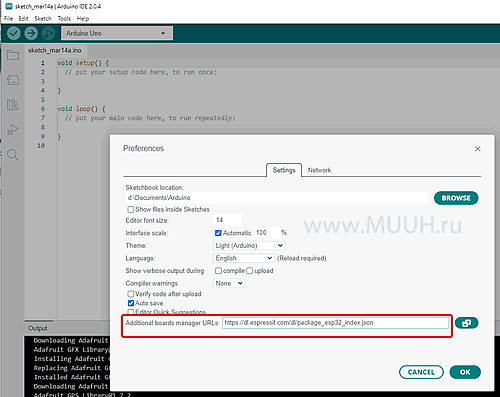Viewport: 500px width, 397px height.
Task: Toggle the Auto save checkbox
Action: pos(131,303)
